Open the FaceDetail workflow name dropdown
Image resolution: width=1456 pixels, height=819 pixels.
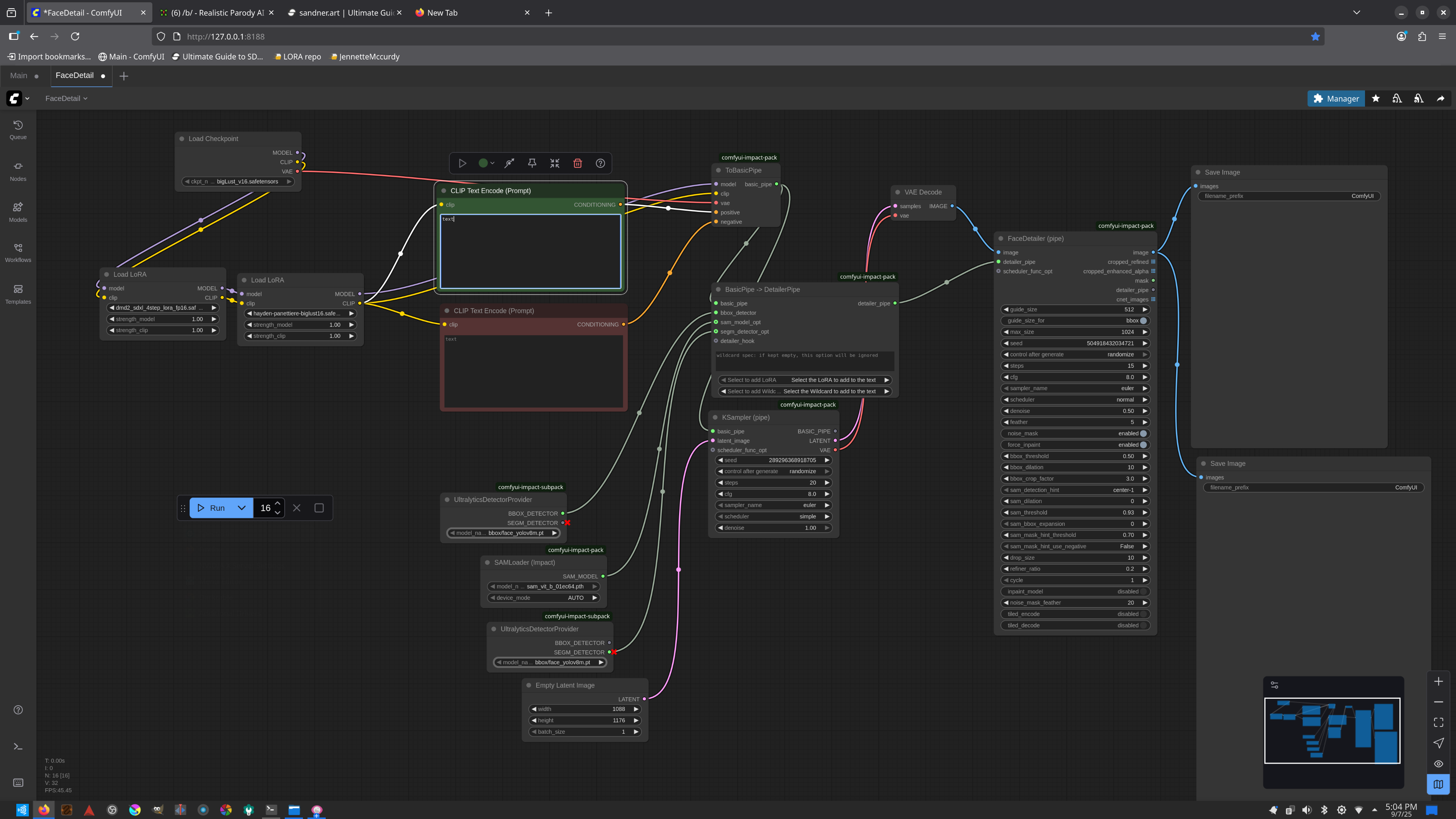click(66, 98)
